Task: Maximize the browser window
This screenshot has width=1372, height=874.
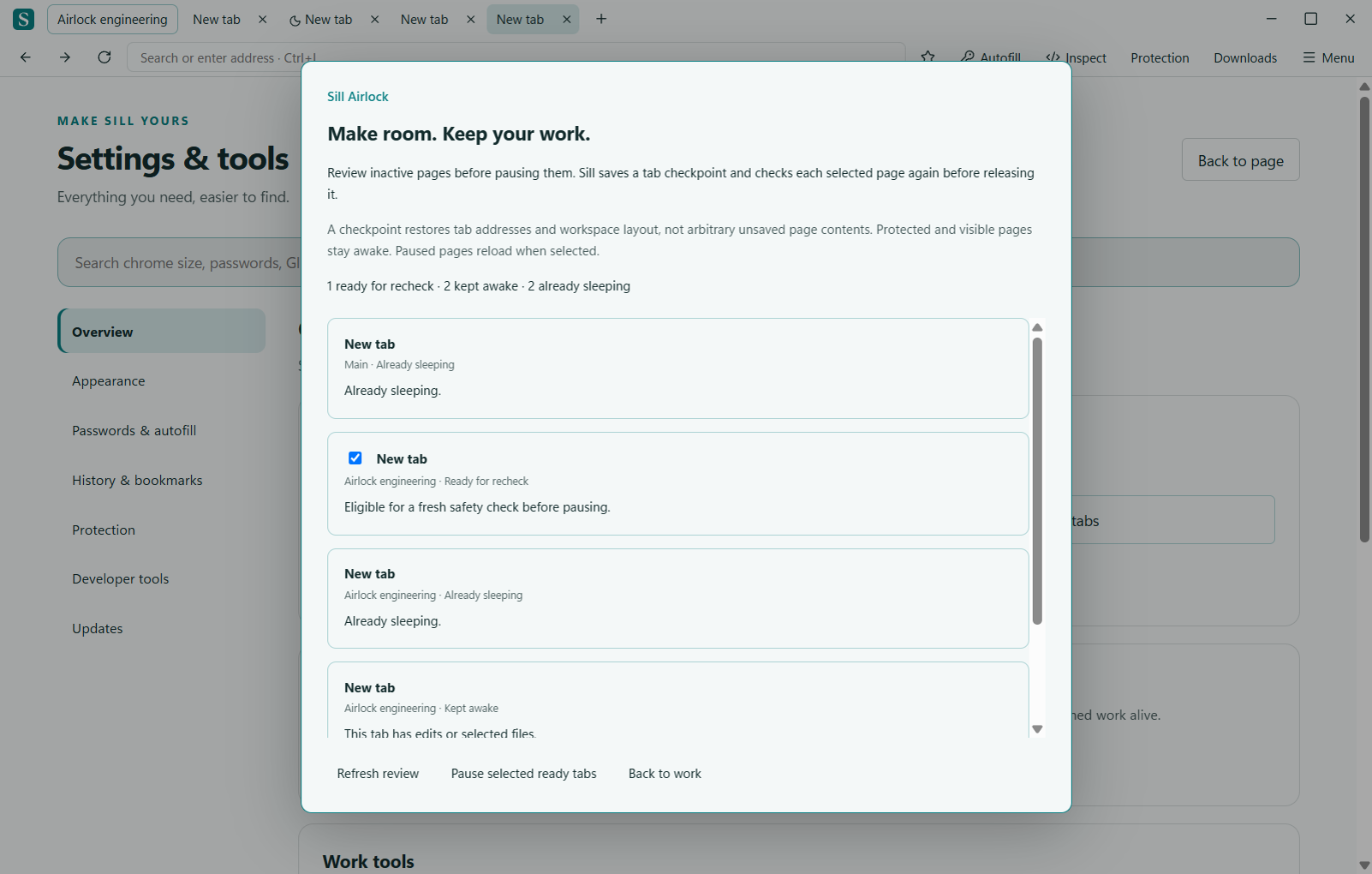Action: (1310, 19)
